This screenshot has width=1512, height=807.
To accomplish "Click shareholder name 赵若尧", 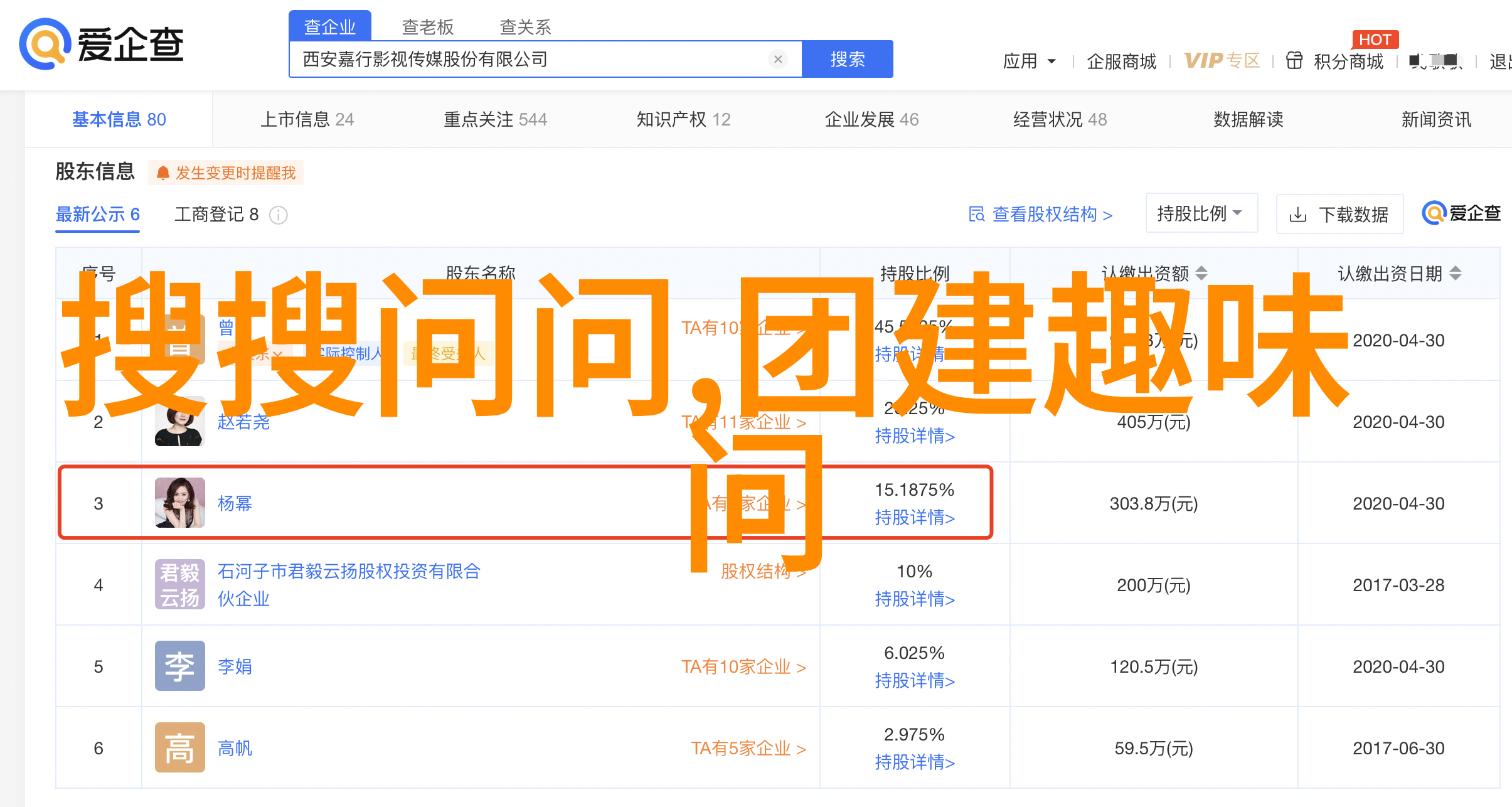I will click(243, 422).
